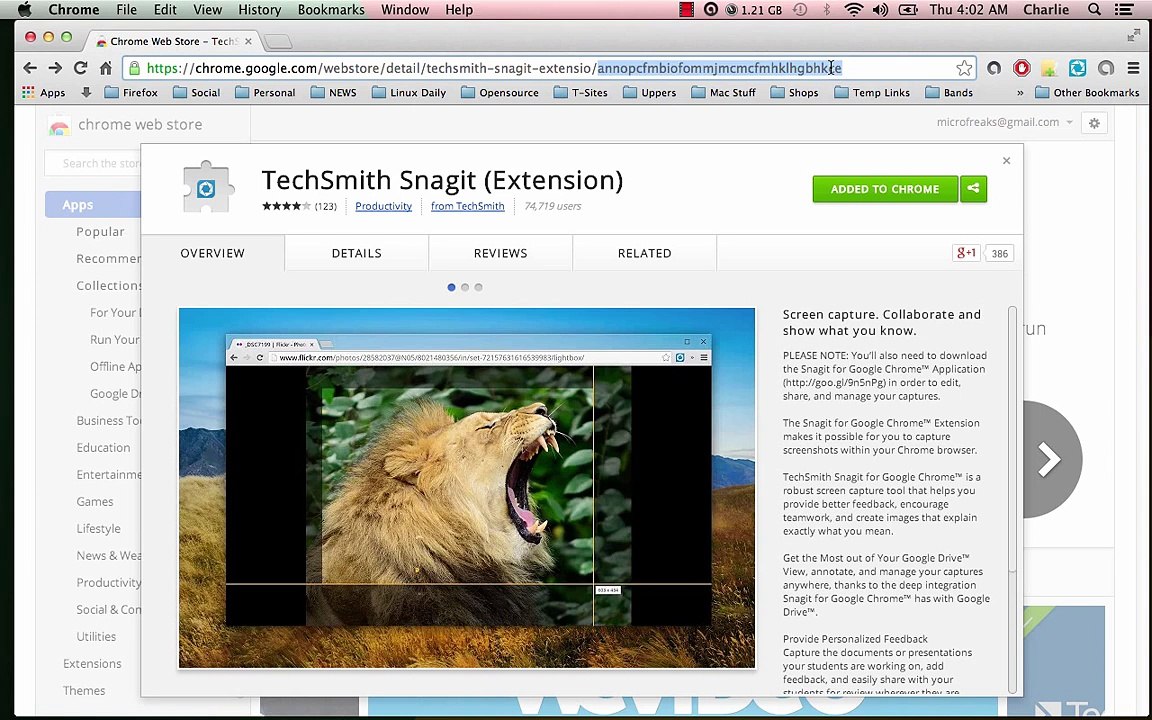Open the from TechSmith link
The image size is (1152, 720).
(x=467, y=206)
